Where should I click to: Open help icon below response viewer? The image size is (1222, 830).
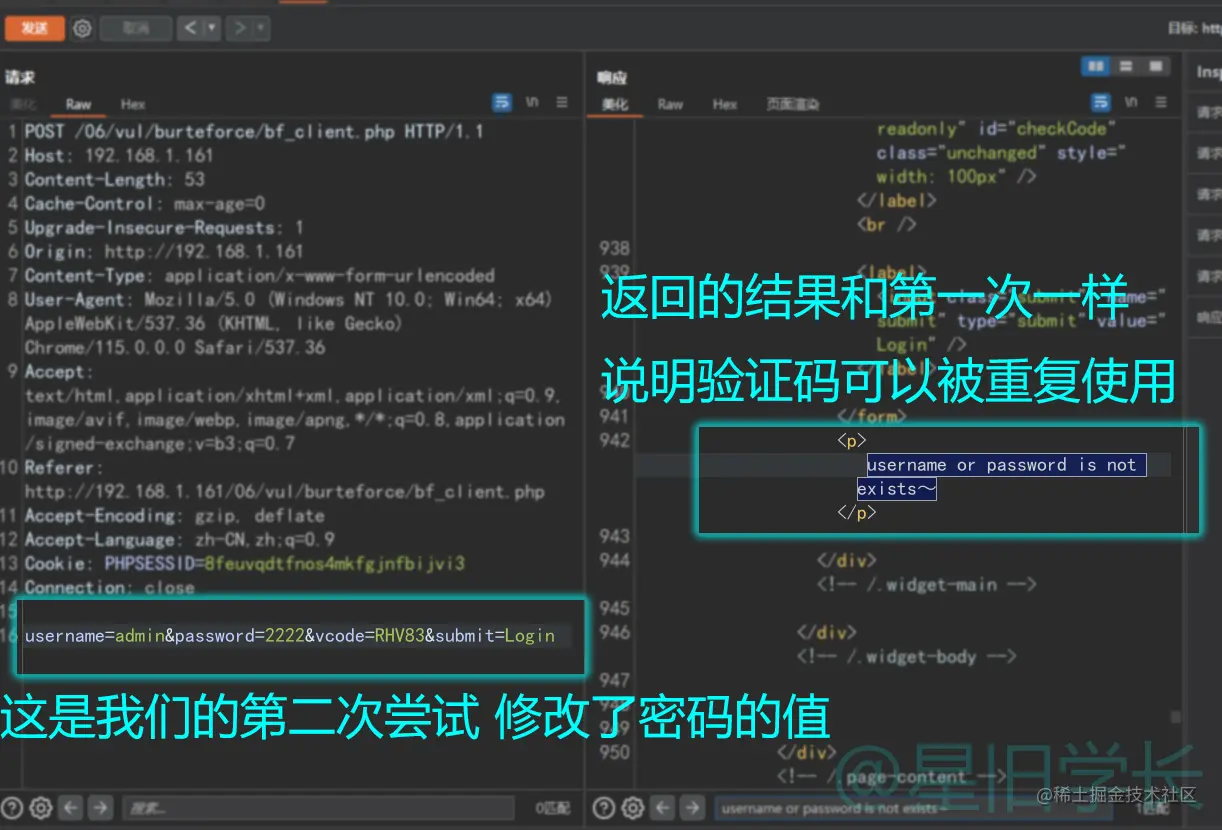pyautogui.click(x=604, y=808)
